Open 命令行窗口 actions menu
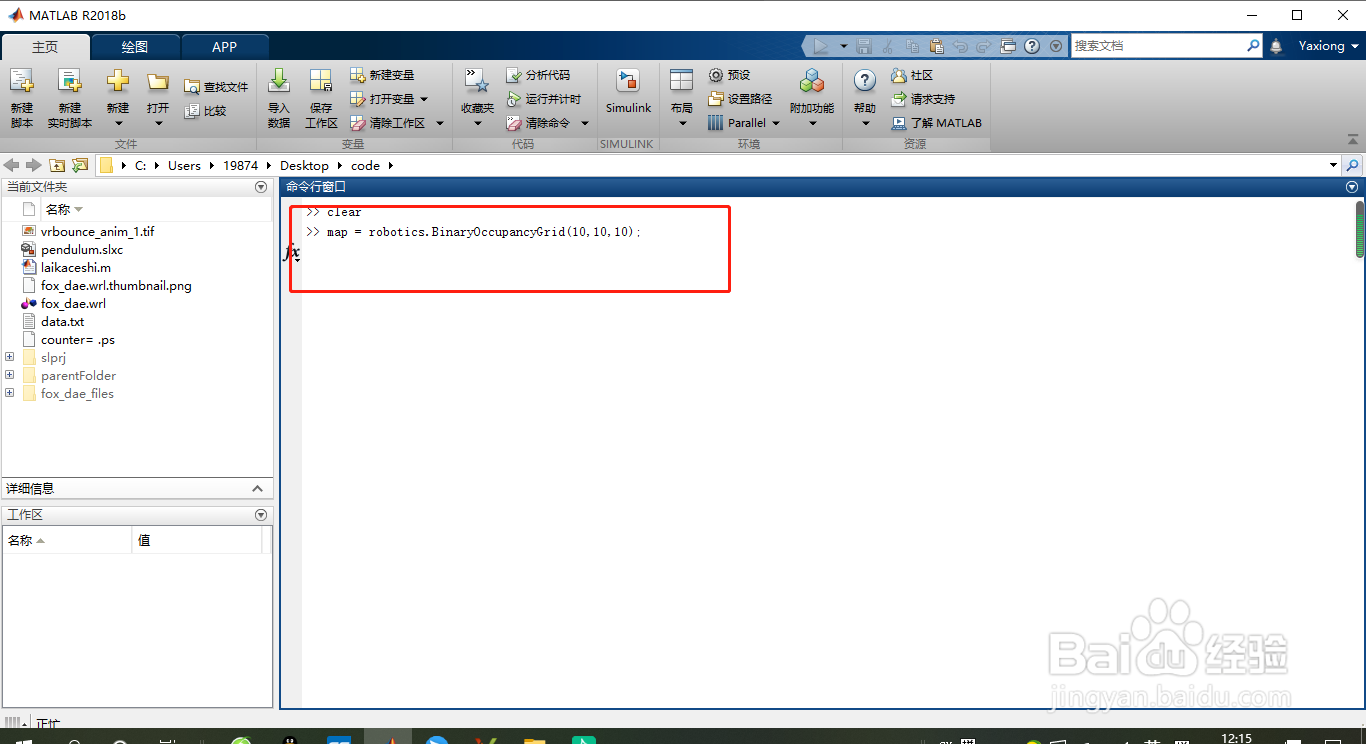Viewport: 1366px width, 744px height. (x=1352, y=187)
